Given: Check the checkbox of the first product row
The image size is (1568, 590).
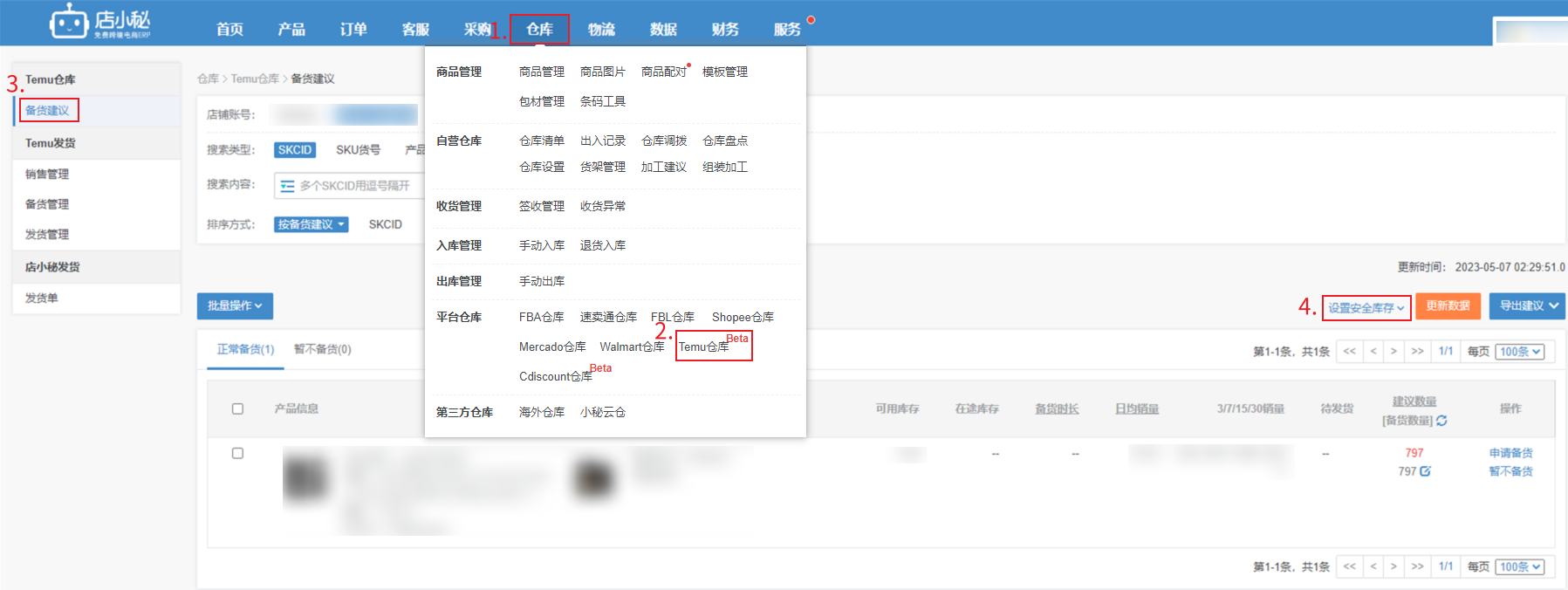Looking at the screenshot, I should point(237,453).
